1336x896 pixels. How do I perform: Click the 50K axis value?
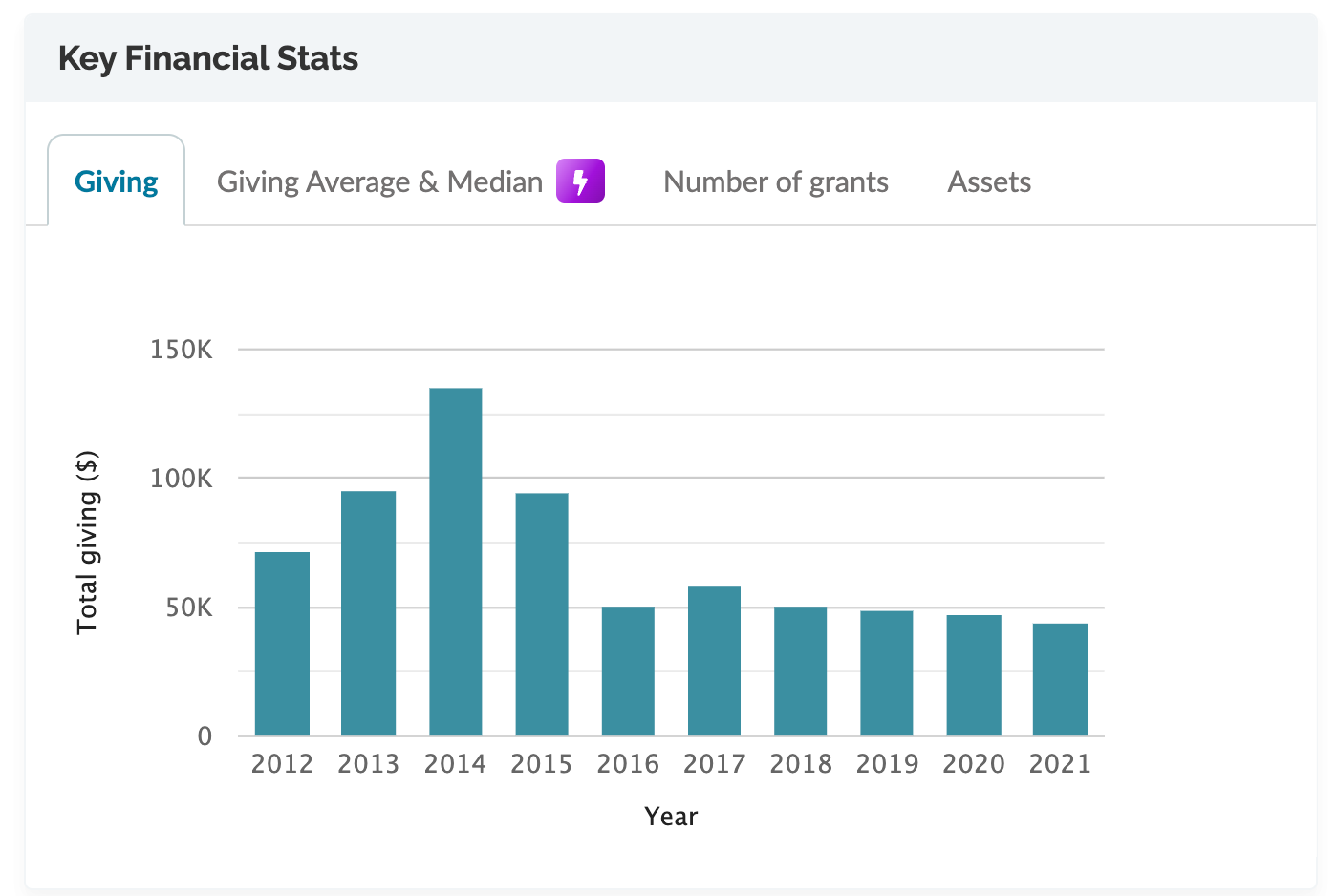(189, 608)
